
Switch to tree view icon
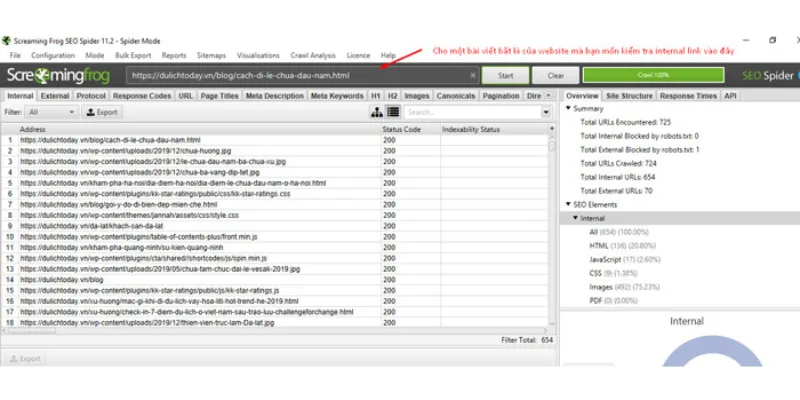(377, 112)
